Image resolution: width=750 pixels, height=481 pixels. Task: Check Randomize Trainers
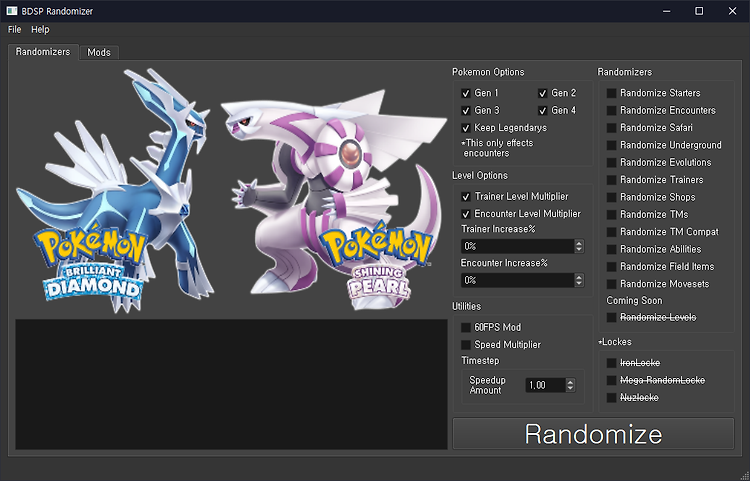pyautogui.click(x=611, y=180)
